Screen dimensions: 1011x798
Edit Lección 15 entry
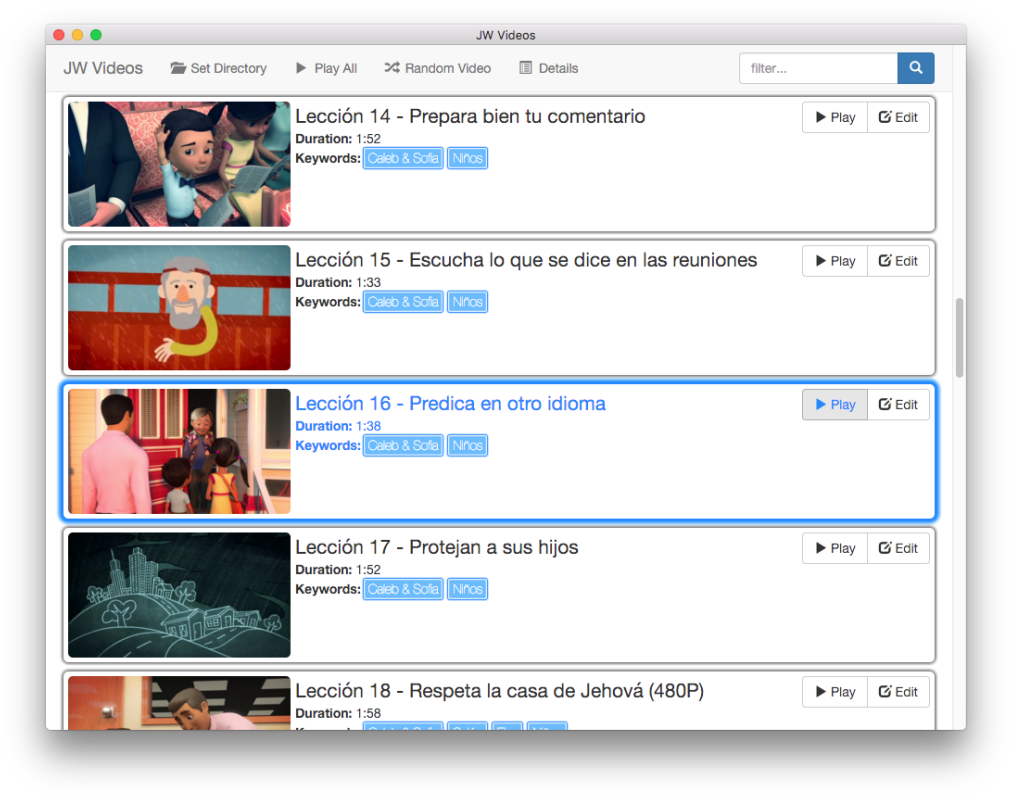(x=898, y=261)
